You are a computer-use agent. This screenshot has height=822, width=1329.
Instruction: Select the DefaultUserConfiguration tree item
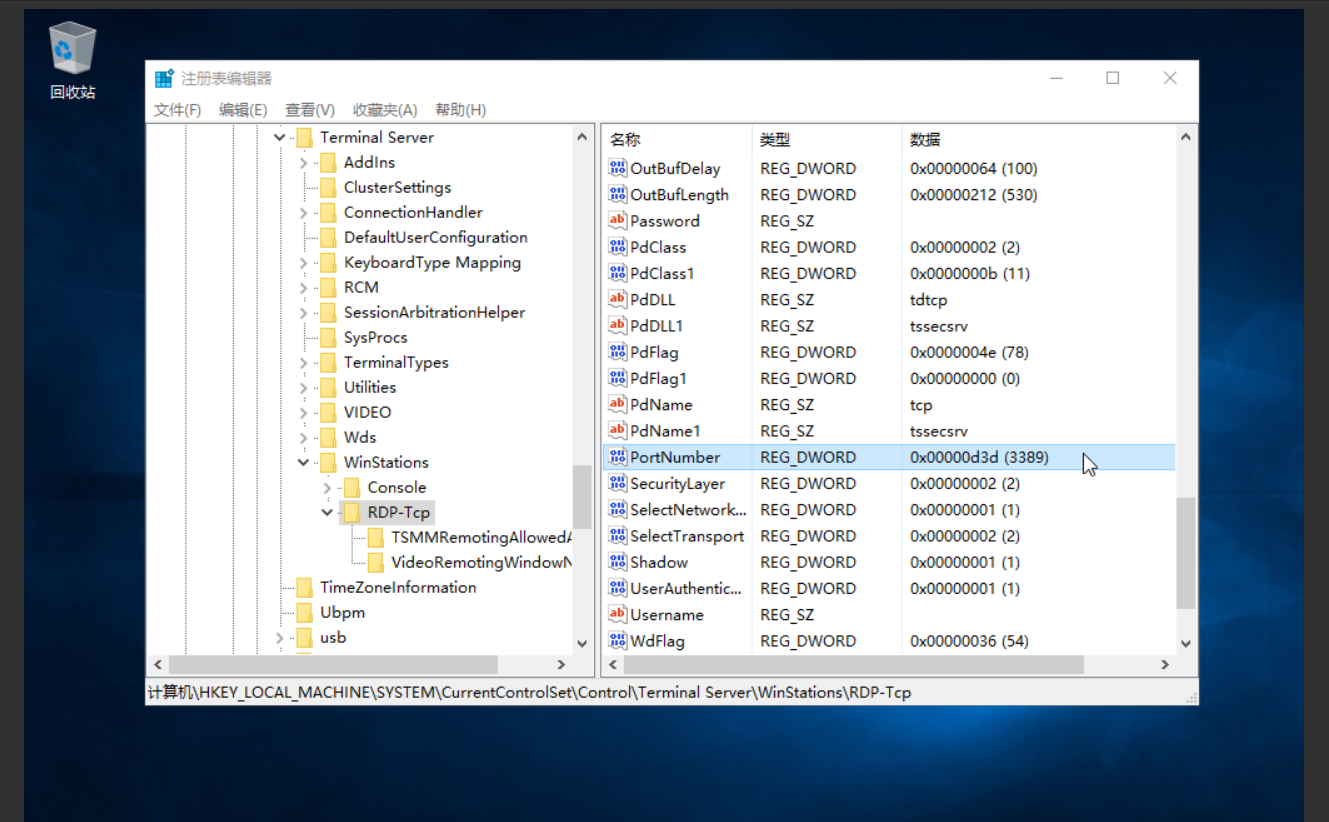[435, 237]
